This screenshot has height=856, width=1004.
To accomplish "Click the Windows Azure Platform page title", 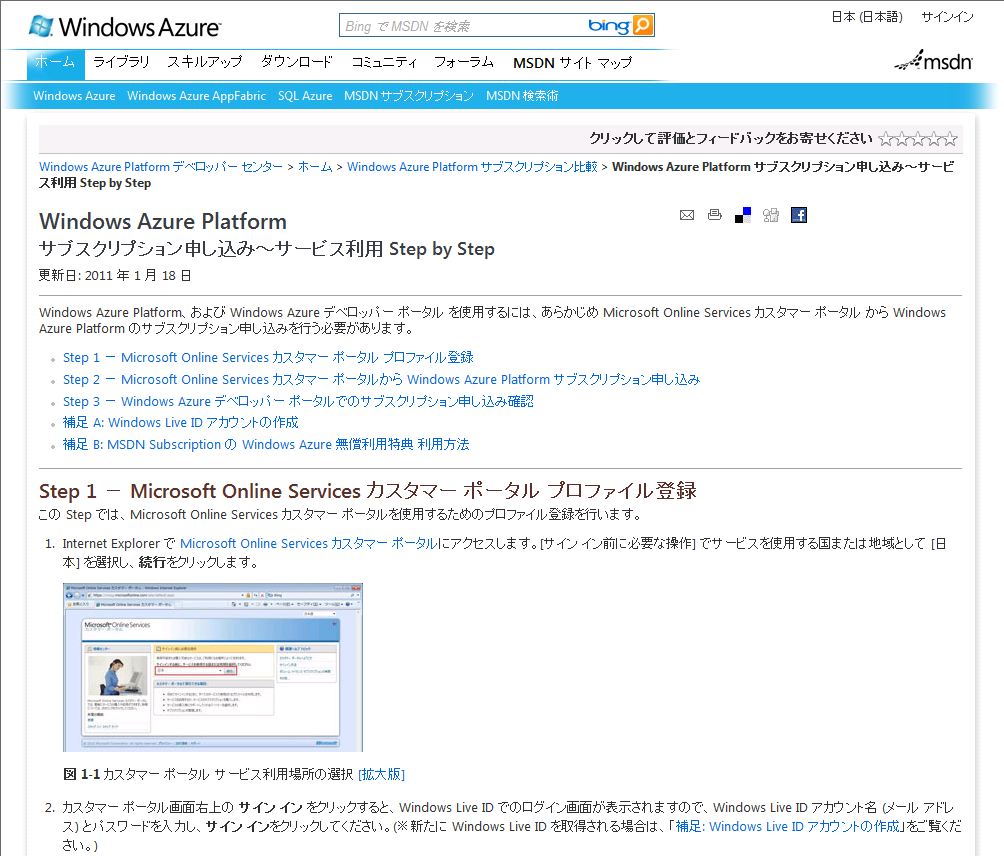I will point(163,222).
